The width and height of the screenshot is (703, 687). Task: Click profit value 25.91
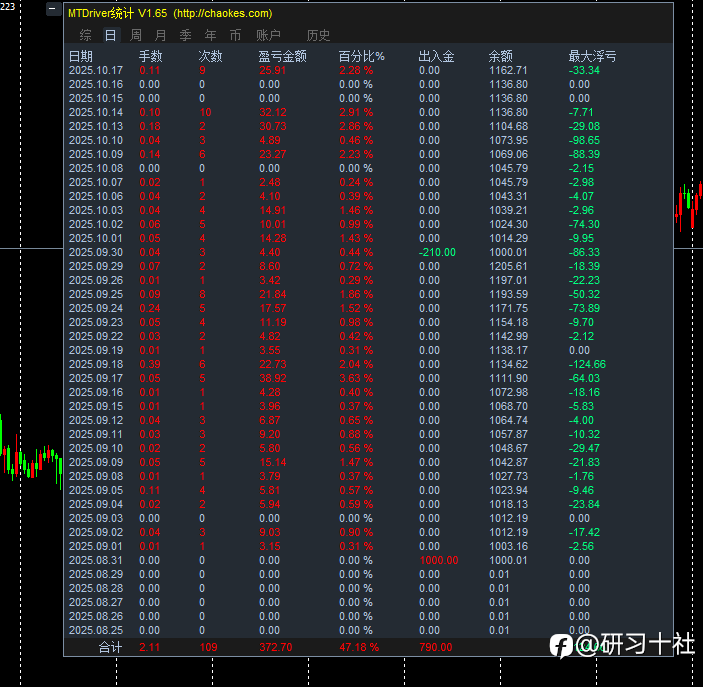pos(273,70)
